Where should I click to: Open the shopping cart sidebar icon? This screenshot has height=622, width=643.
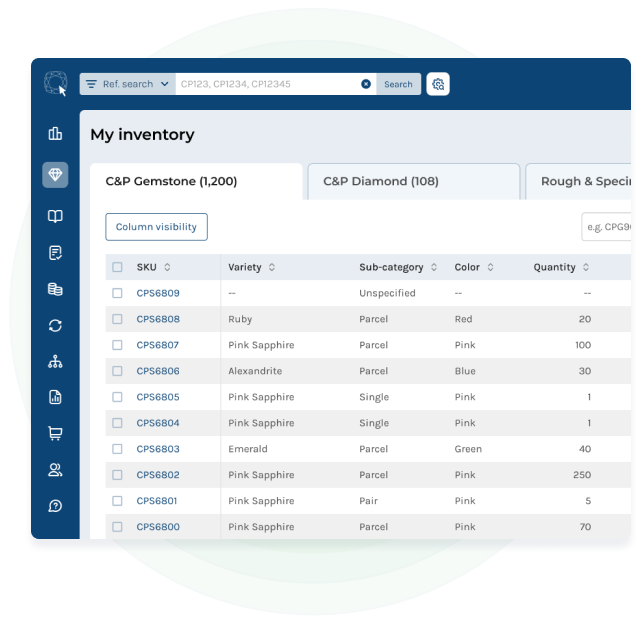[55, 433]
